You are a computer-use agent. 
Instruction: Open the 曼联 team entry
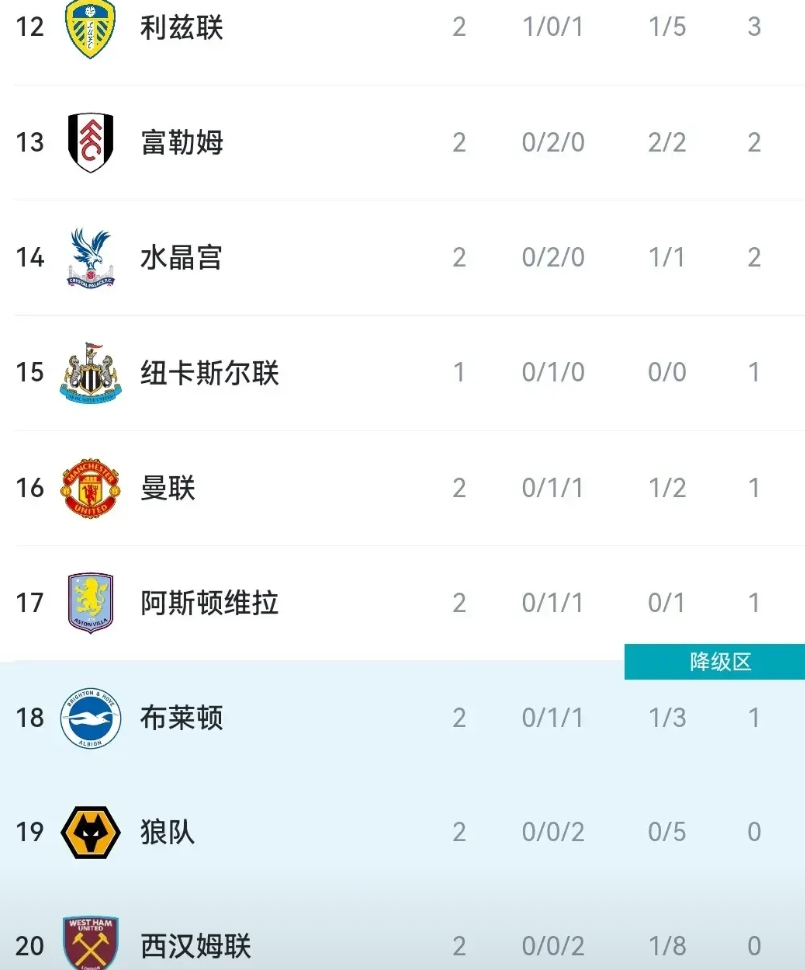coord(168,488)
